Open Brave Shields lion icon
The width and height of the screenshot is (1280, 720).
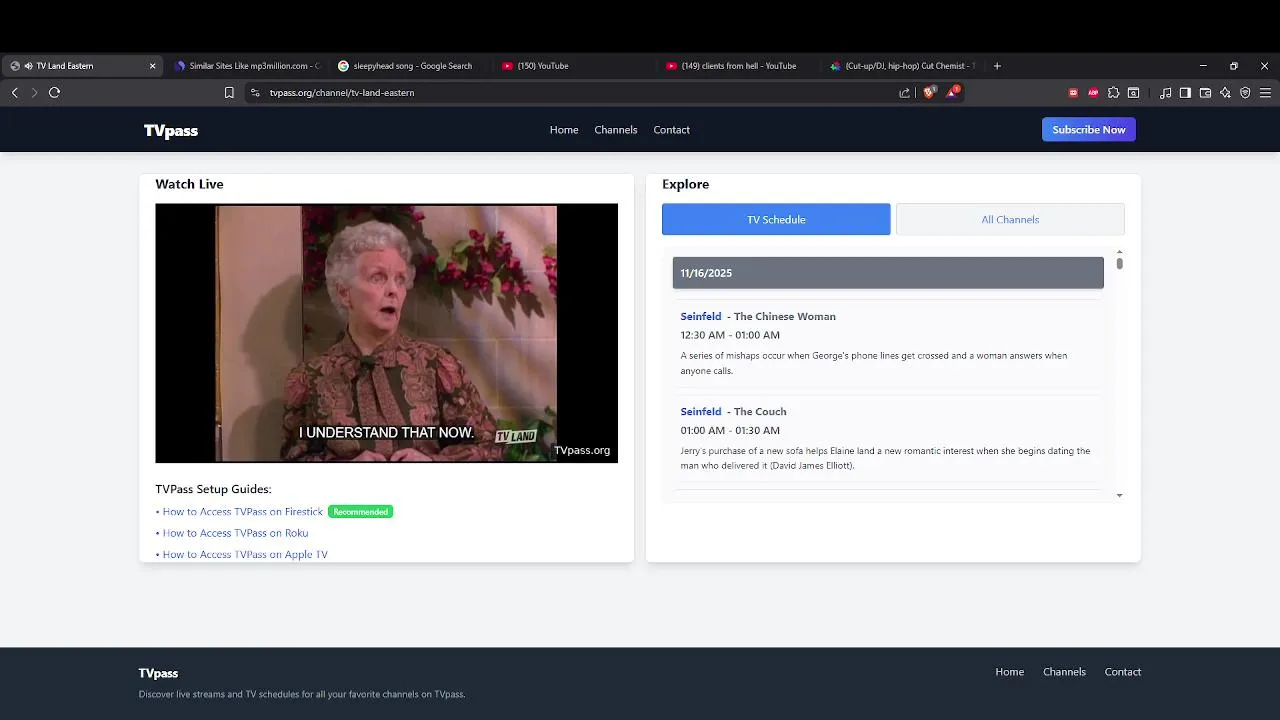coord(929,92)
